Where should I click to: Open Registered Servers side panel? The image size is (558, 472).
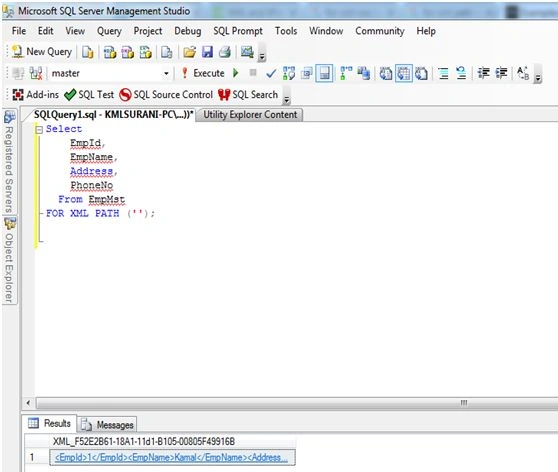point(10,161)
